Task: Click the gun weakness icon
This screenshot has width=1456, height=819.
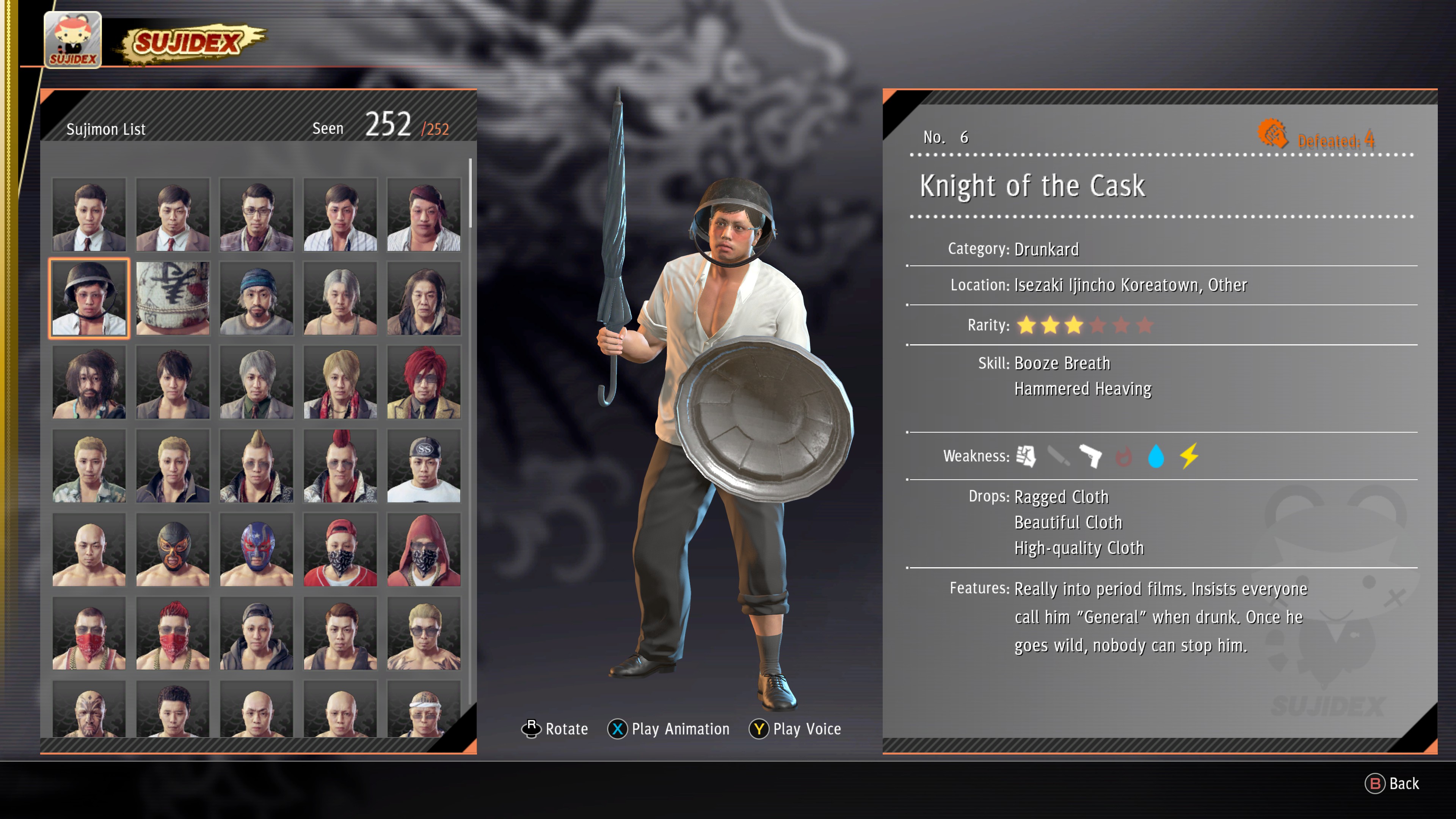Action: pyautogui.click(x=1091, y=456)
